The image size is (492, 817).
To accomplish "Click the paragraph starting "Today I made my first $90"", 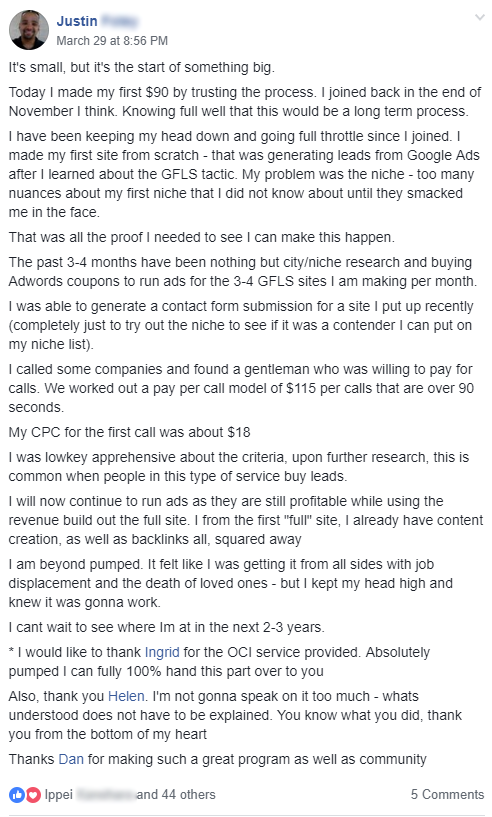I will (x=245, y=102).
